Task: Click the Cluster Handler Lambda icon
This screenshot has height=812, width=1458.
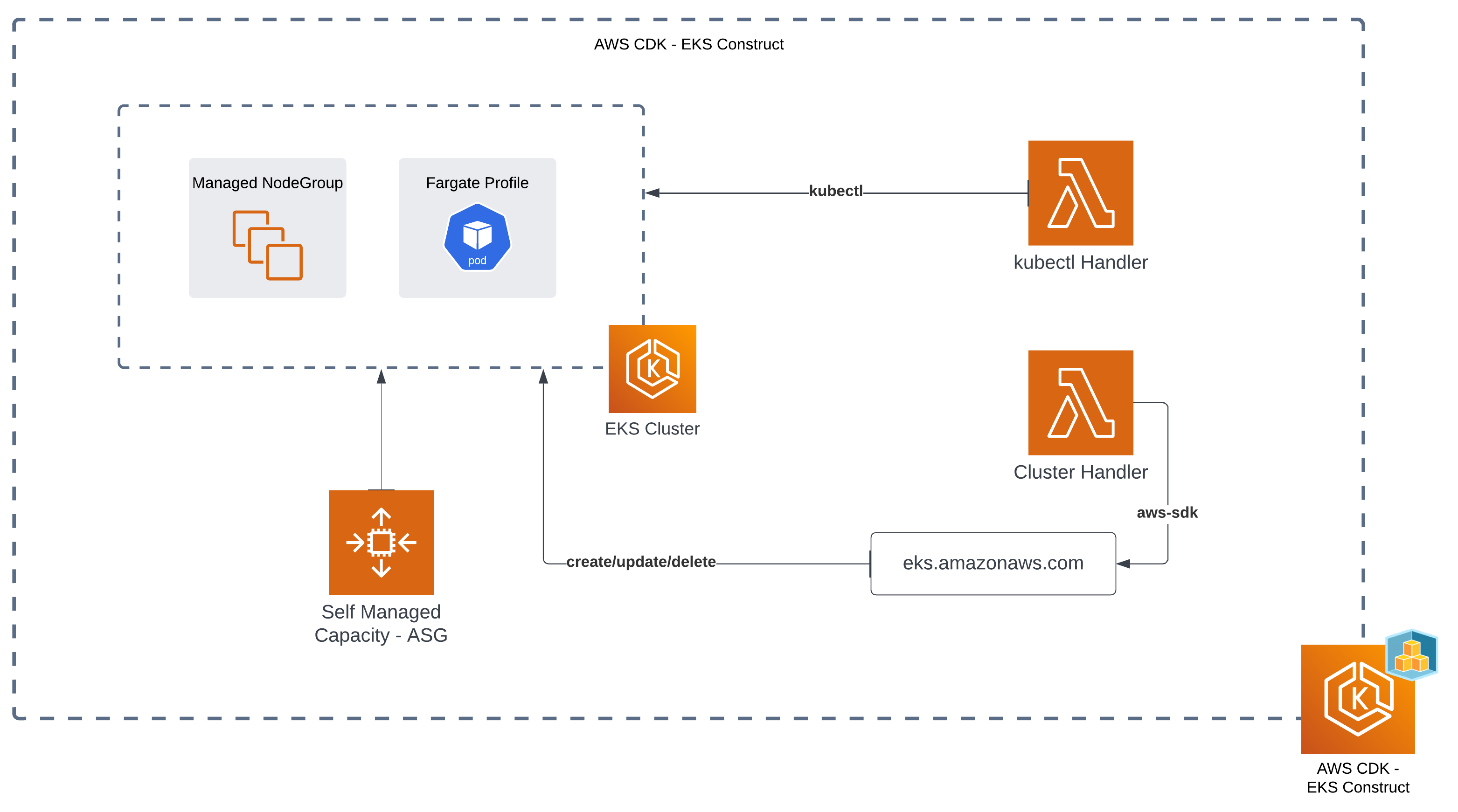Action: pos(1080,403)
